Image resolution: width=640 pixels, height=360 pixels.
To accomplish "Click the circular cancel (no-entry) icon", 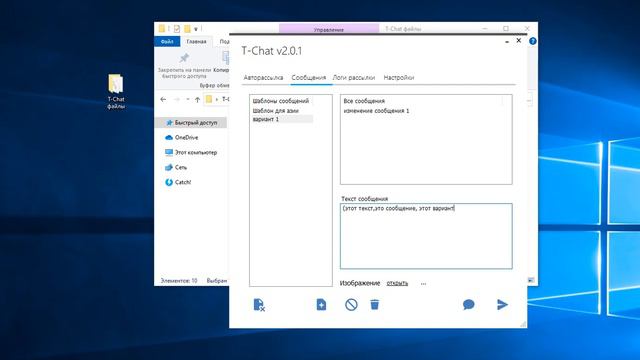I will pyautogui.click(x=351, y=304).
